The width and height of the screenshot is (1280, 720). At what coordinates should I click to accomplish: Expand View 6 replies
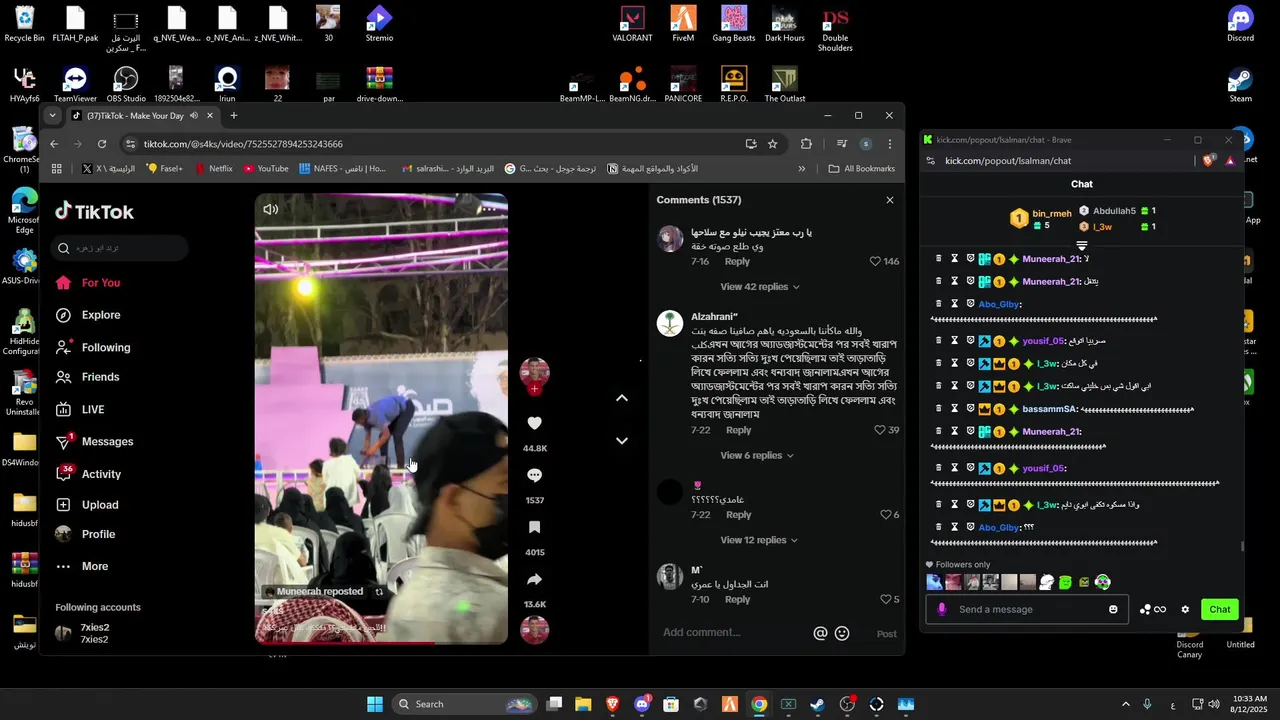pyautogui.click(x=756, y=456)
